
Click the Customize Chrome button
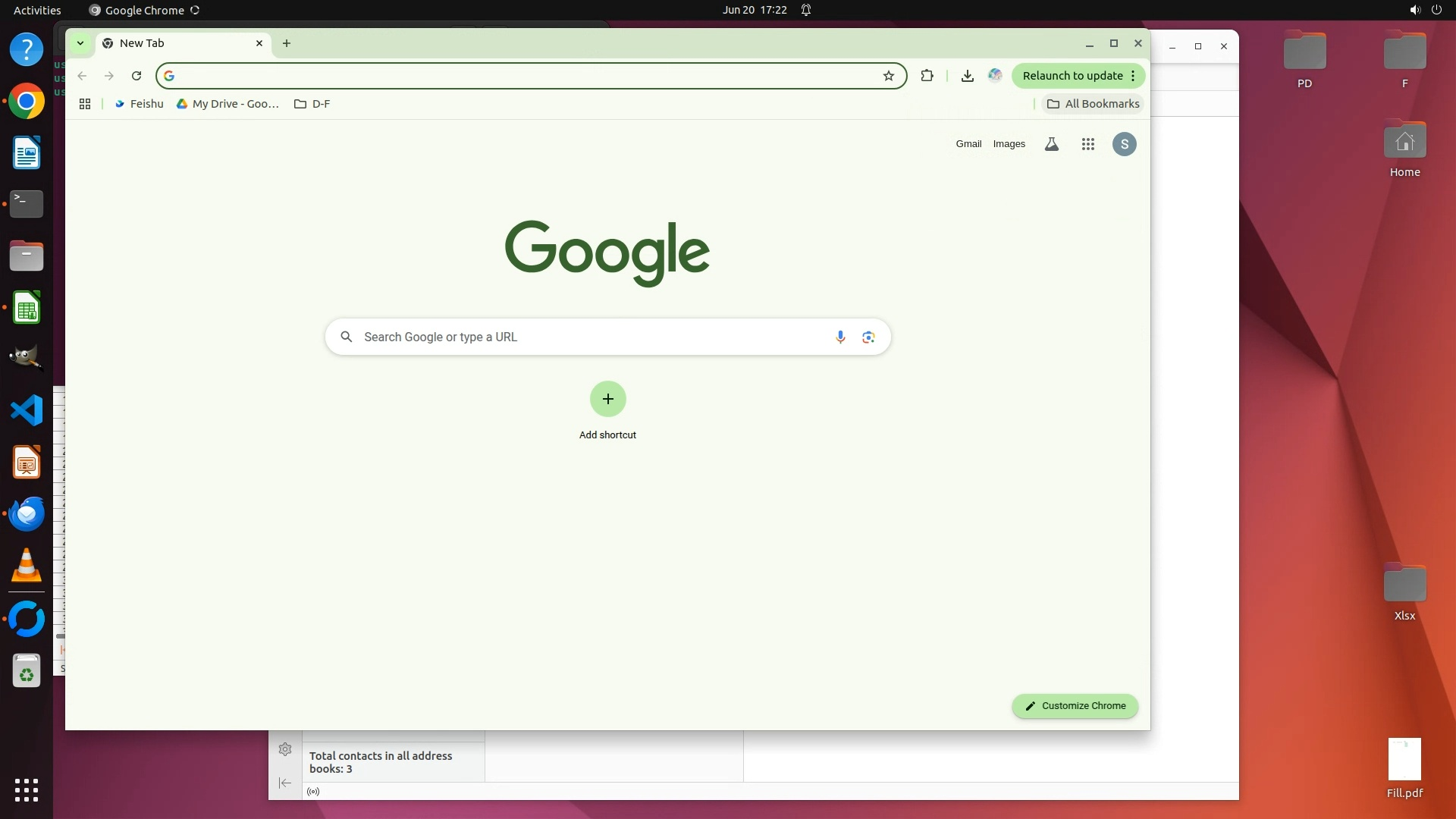[1075, 706]
